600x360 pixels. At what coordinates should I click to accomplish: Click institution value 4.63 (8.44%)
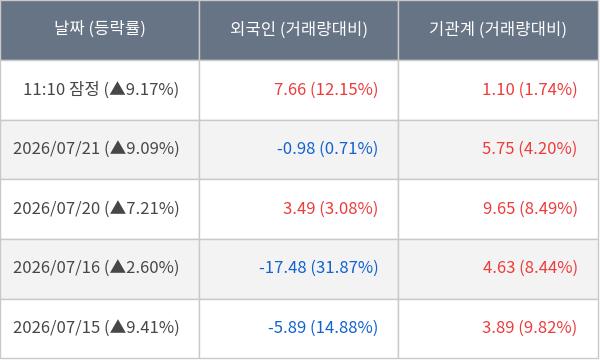coord(530,267)
